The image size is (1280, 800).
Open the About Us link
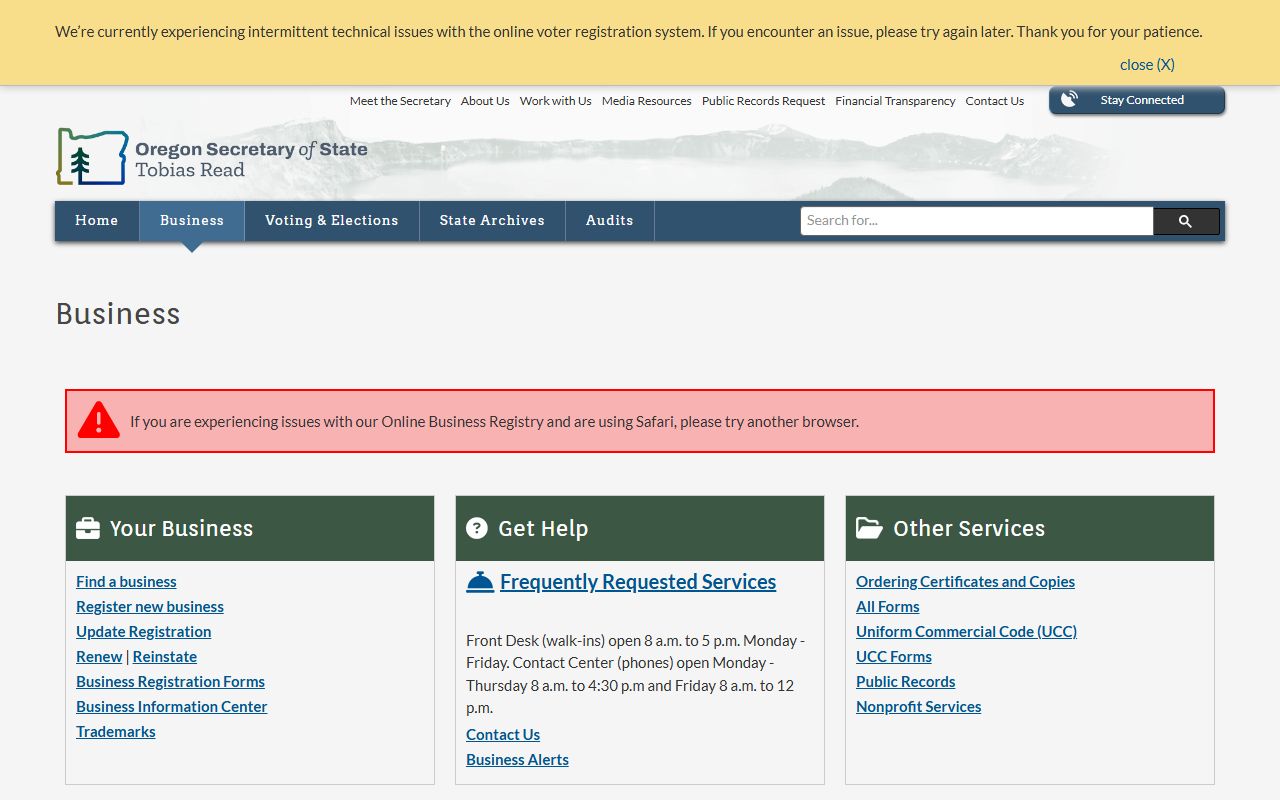[x=485, y=101]
